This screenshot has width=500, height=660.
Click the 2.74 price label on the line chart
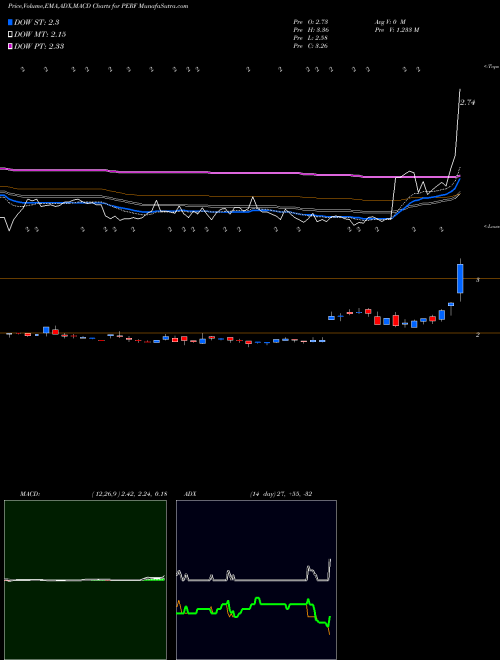click(468, 102)
